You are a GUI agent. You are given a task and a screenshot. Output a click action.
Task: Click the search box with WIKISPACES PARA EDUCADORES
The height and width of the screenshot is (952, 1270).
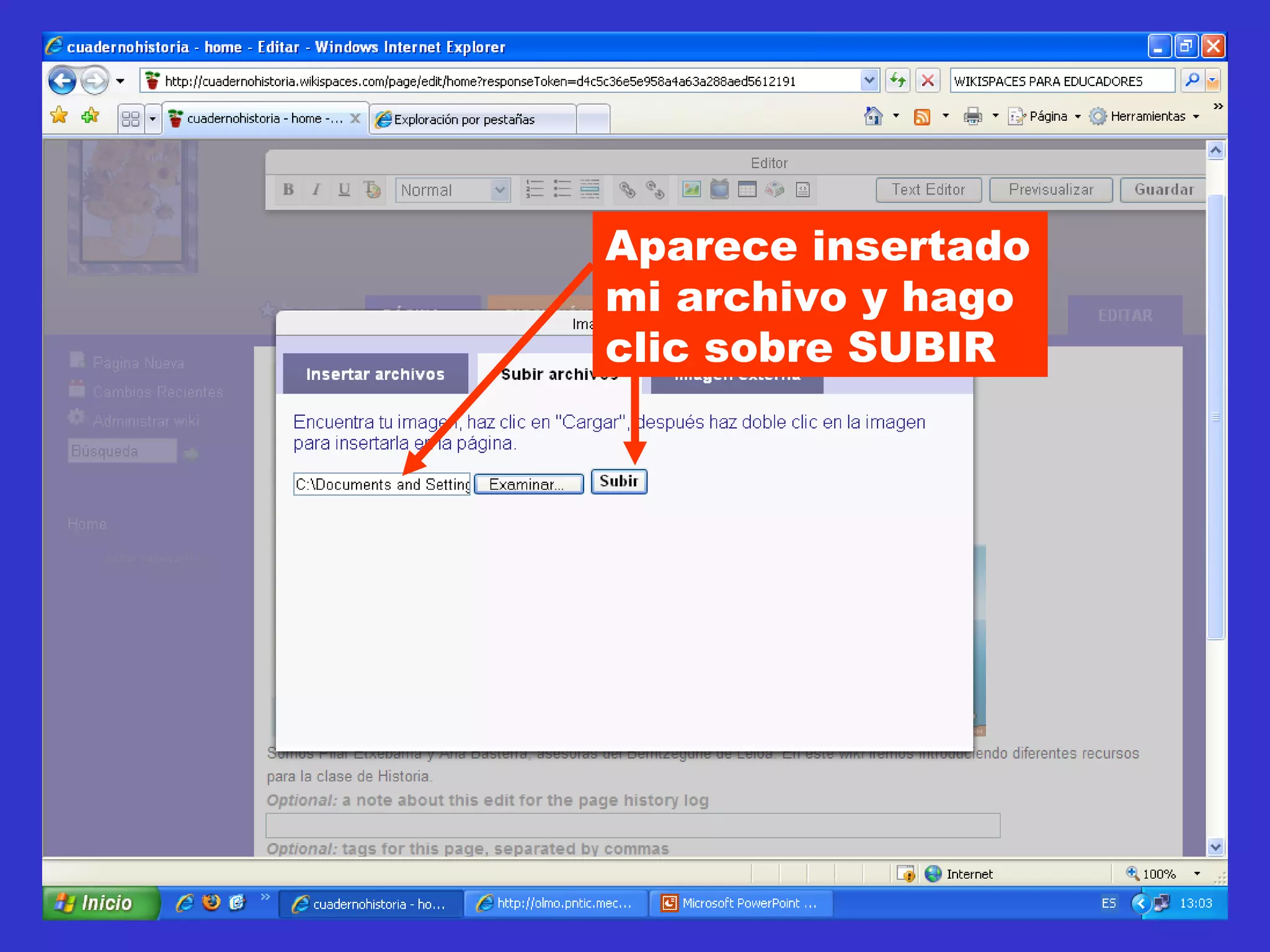(x=1062, y=81)
